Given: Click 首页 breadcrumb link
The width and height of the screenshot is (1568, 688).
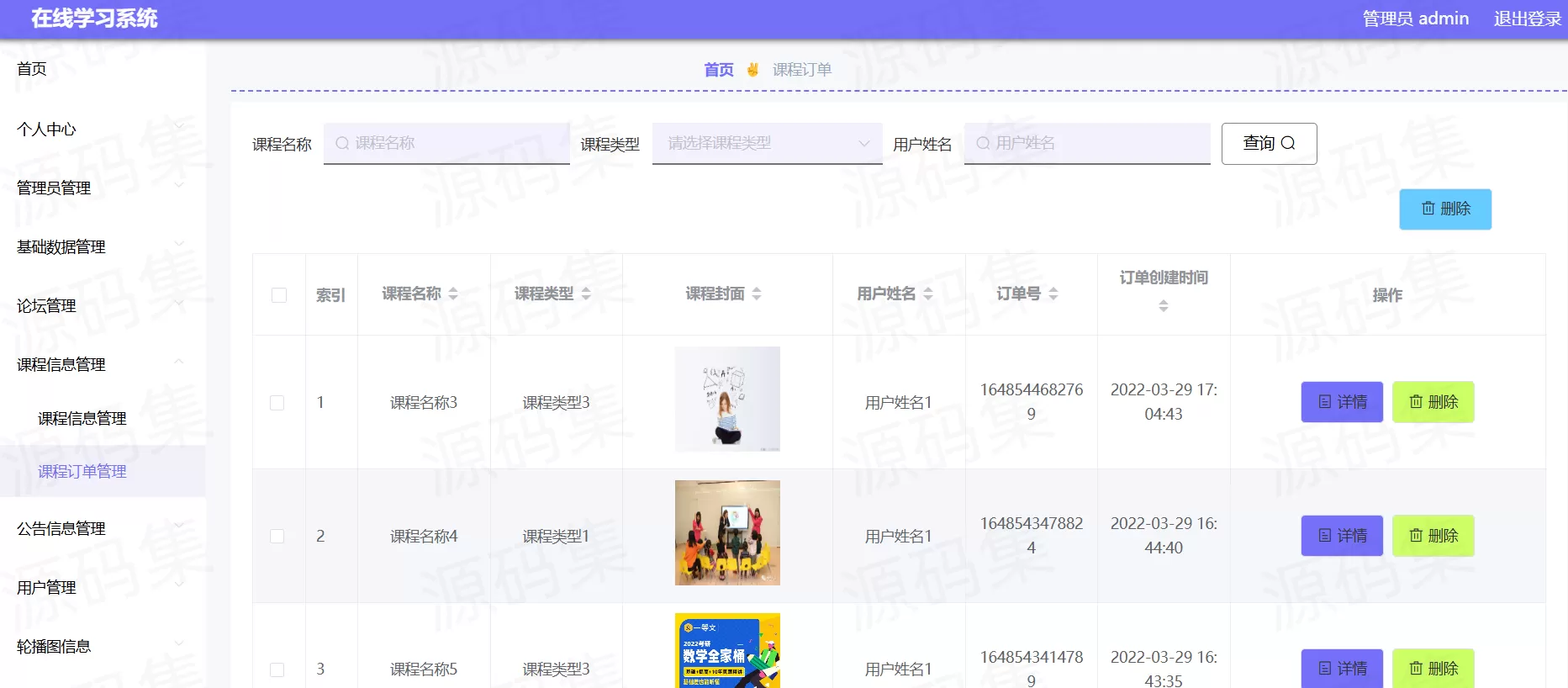Looking at the screenshot, I should (719, 70).
